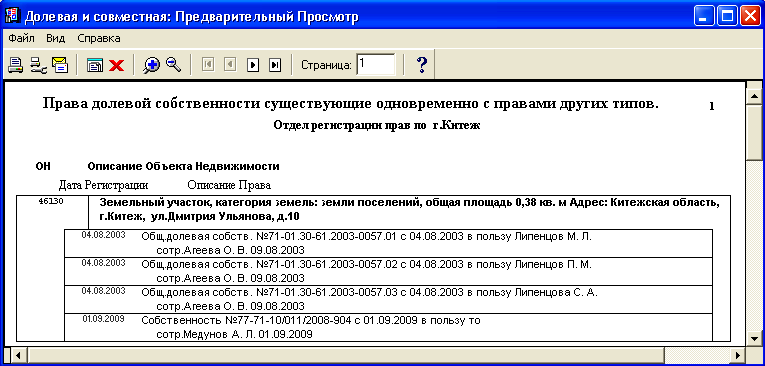Open the Справка menu

point(99,38)
